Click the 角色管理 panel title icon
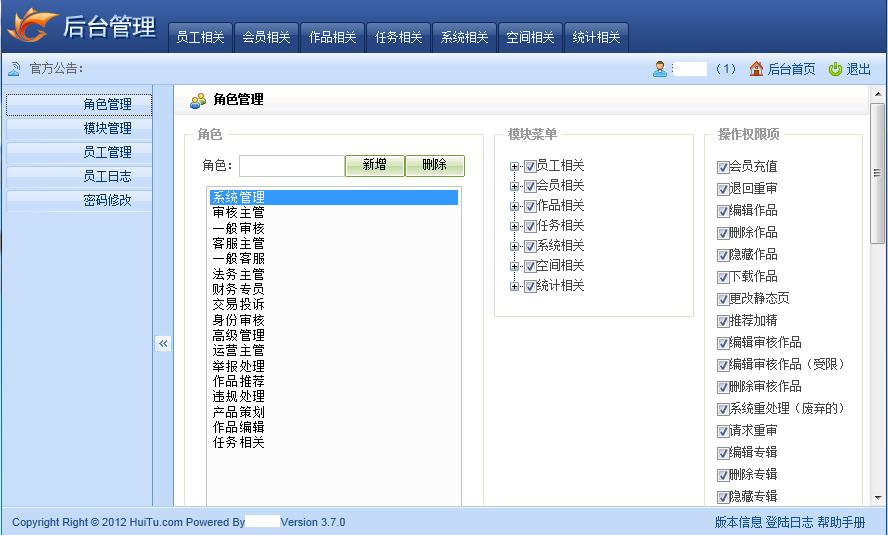 pos(198,100)
